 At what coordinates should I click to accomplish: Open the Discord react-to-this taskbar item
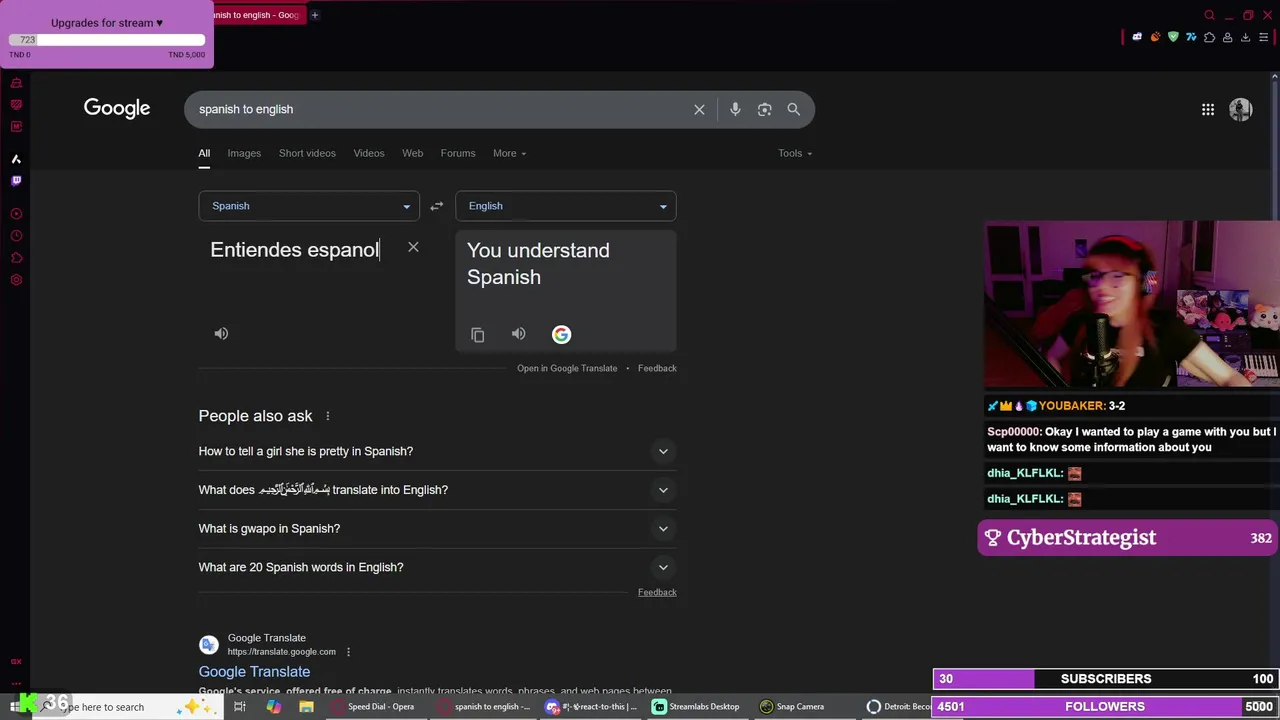[592, 707]
